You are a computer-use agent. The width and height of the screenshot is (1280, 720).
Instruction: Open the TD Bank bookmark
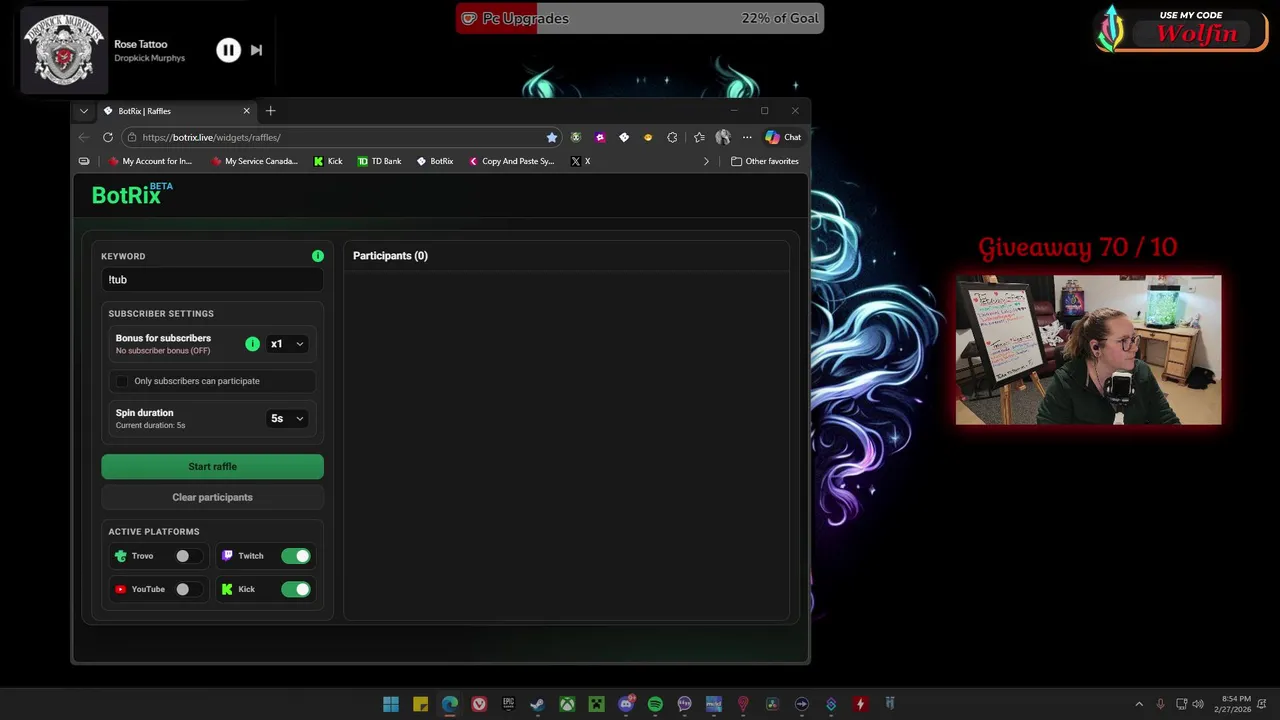coord(380,161)
